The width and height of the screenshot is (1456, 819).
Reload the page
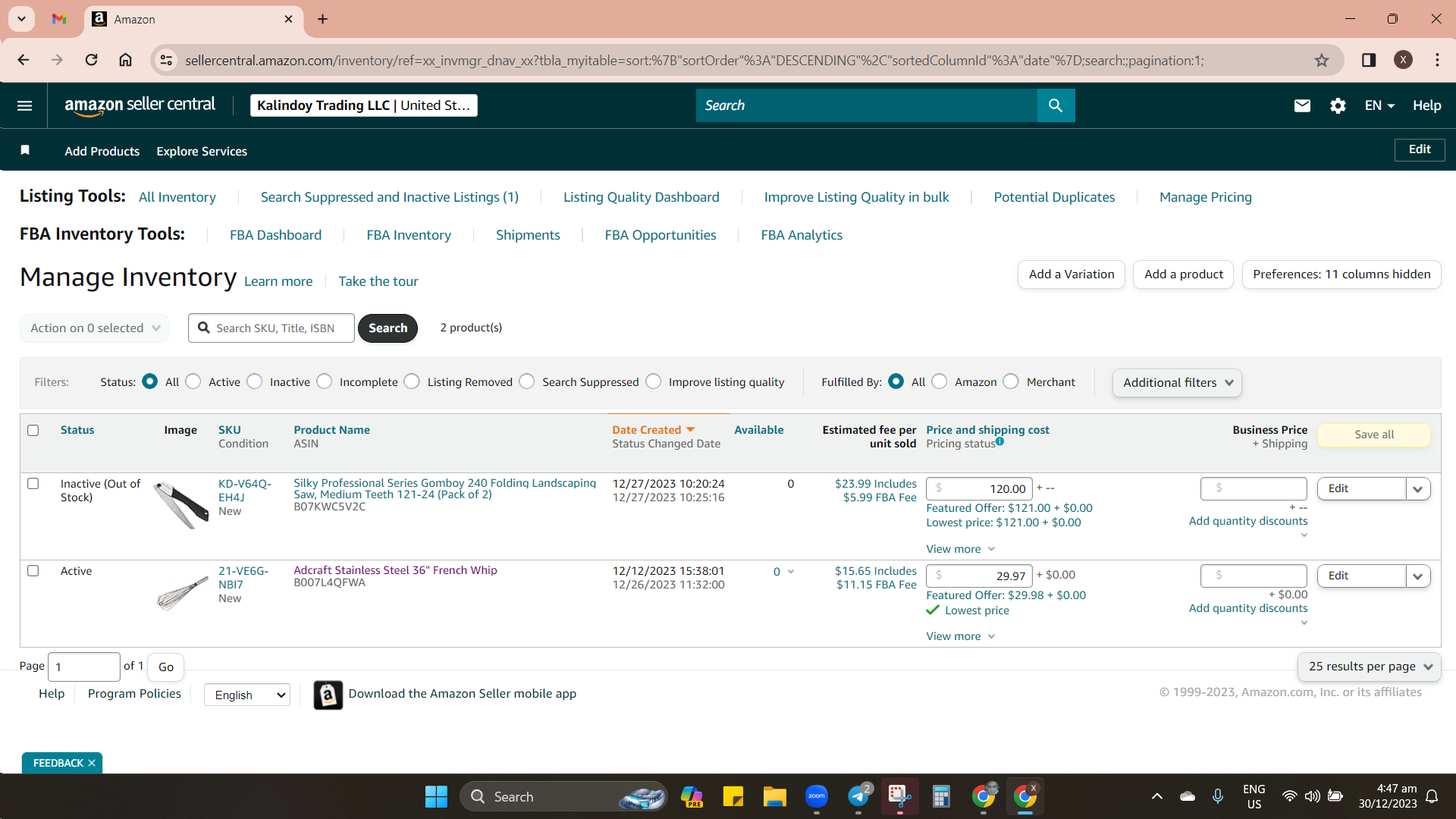(91, 60)
